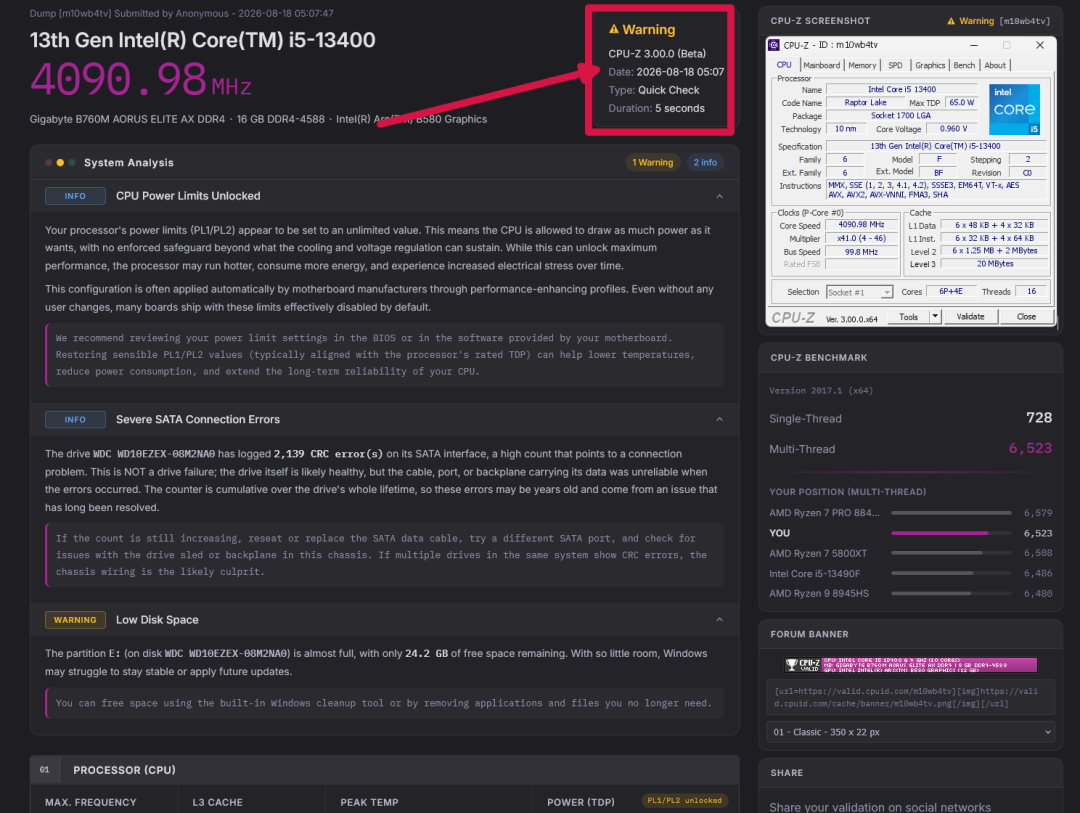Click the Version 2017.1 (x64) label

821,391
